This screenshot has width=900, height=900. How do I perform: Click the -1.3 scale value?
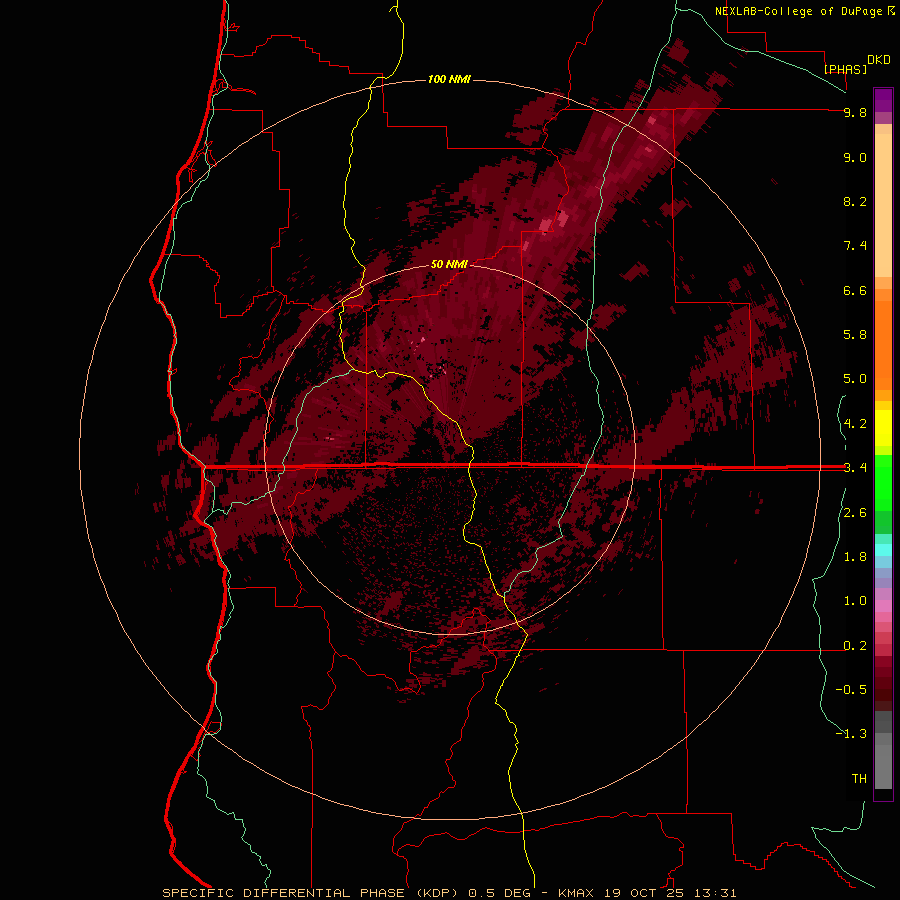(x=851, y=734)
